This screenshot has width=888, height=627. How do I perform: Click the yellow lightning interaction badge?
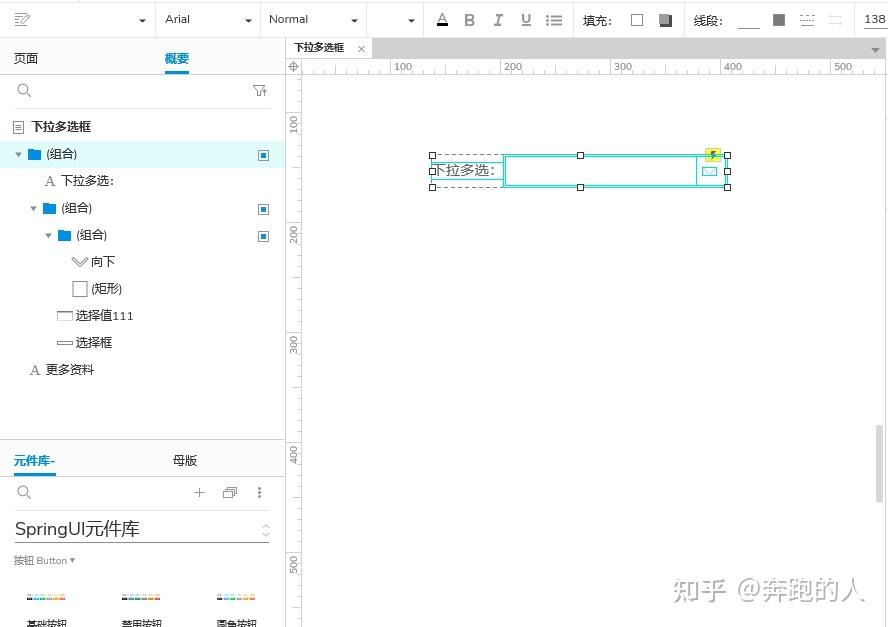coord(712,155)
